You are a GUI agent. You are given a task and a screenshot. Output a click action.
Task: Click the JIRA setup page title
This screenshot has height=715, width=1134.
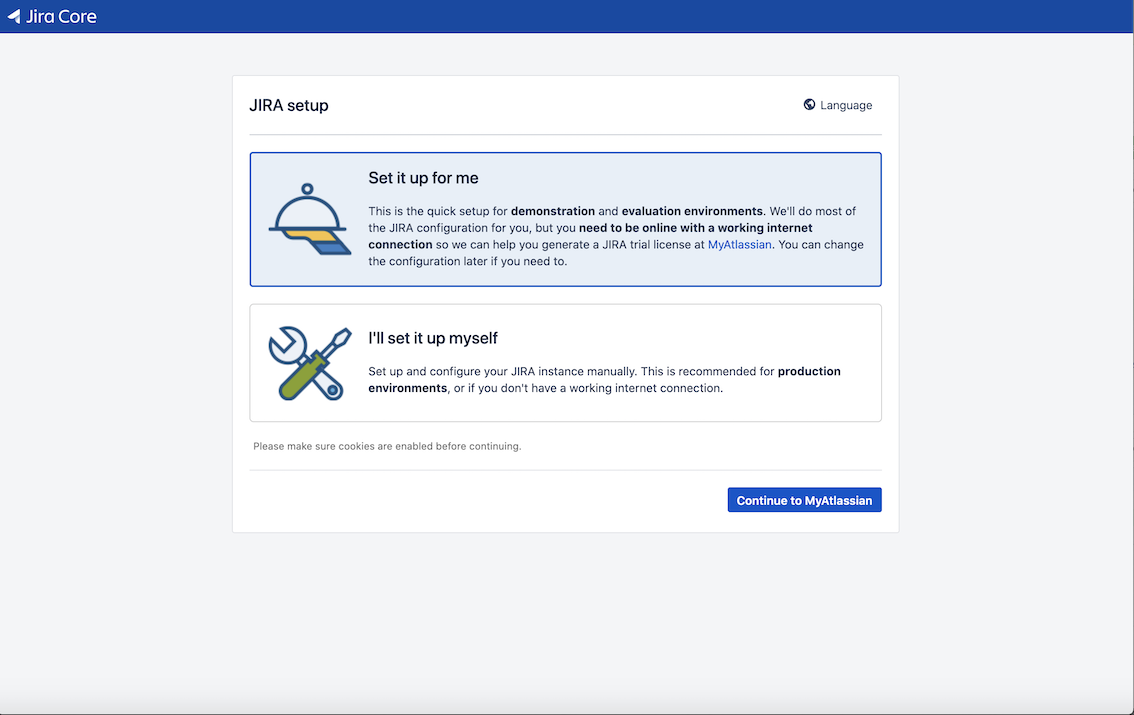(x=288, y=105)
